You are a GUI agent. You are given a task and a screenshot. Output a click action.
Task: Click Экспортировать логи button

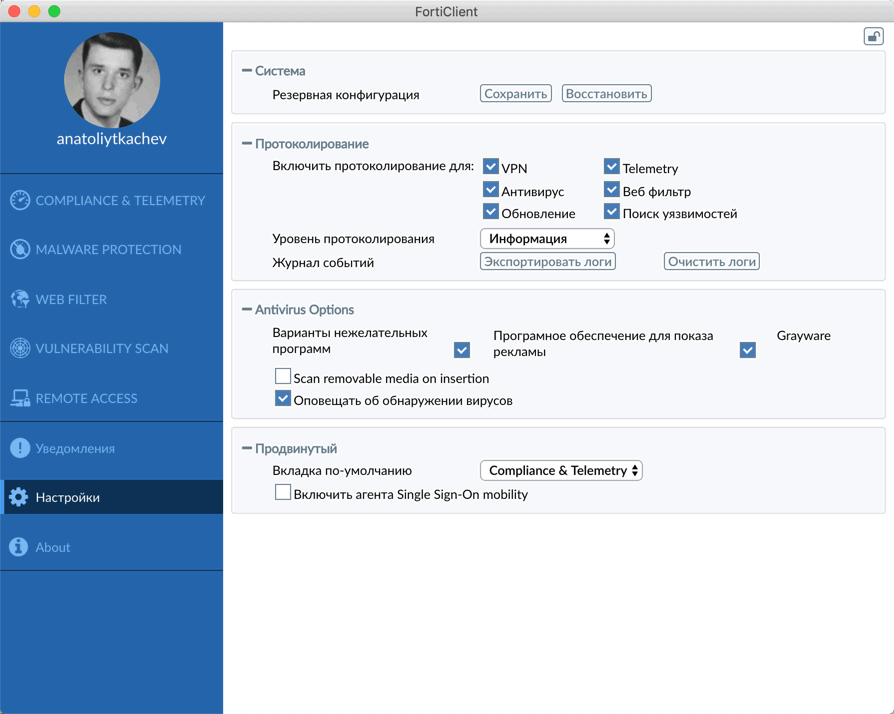(x=548, y=261)
